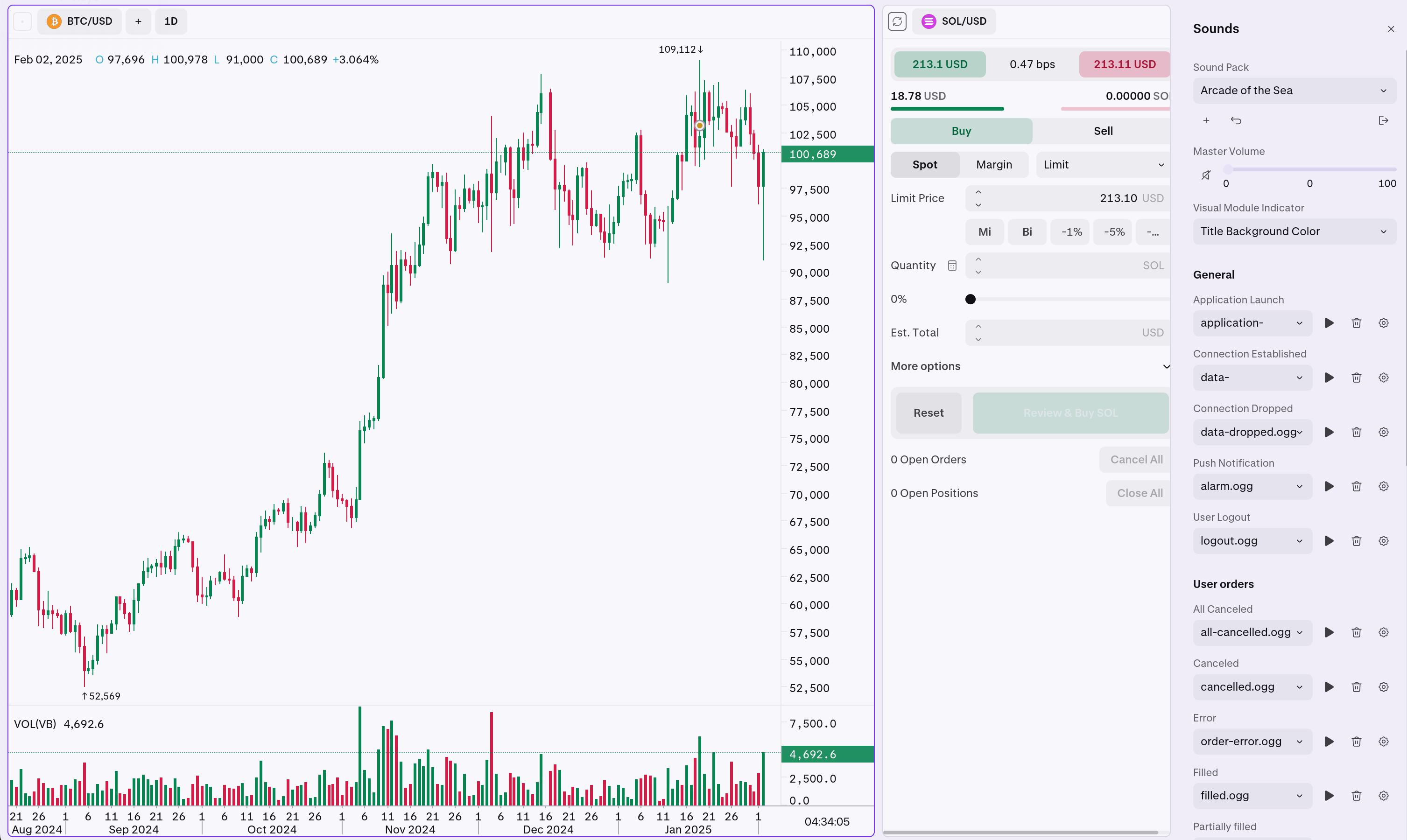Enable Margin trading mode
The height and width of the screenshot is (840, 1407).
(995, 164)
